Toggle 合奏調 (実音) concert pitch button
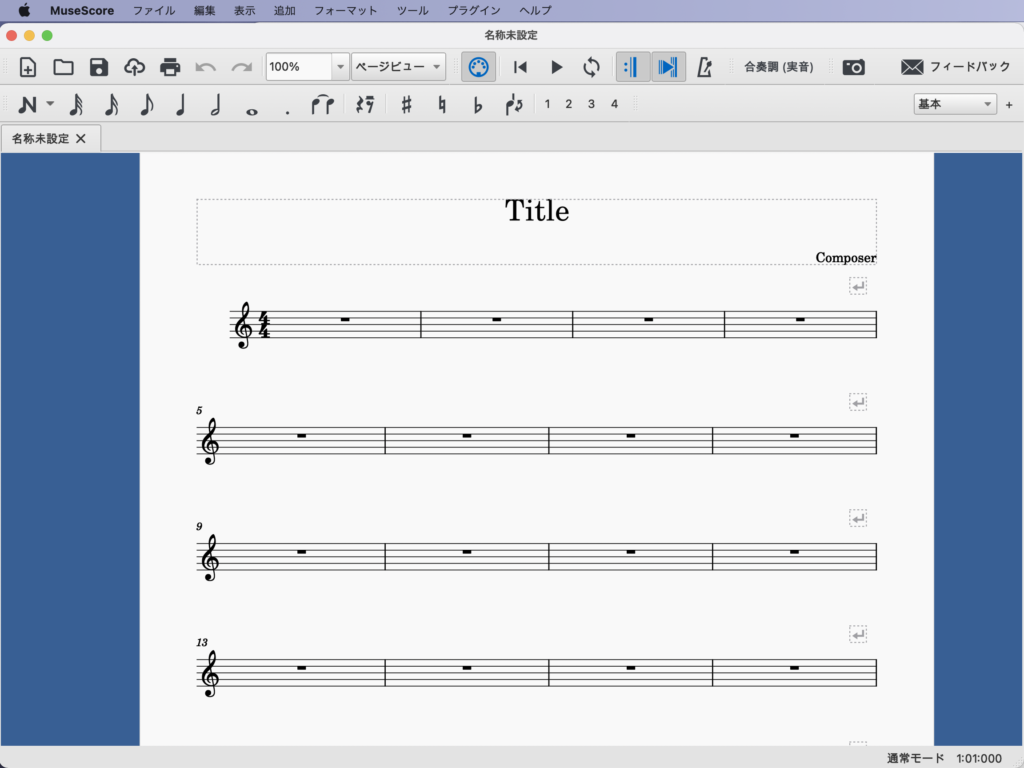 pos(778,67)
